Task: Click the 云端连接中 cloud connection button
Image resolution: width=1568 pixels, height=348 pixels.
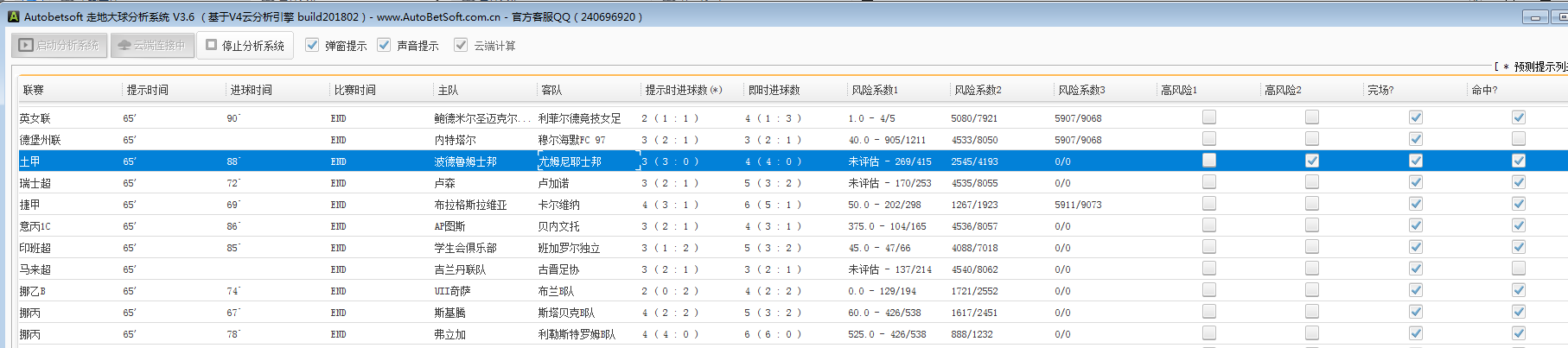Action: point(151,45)
